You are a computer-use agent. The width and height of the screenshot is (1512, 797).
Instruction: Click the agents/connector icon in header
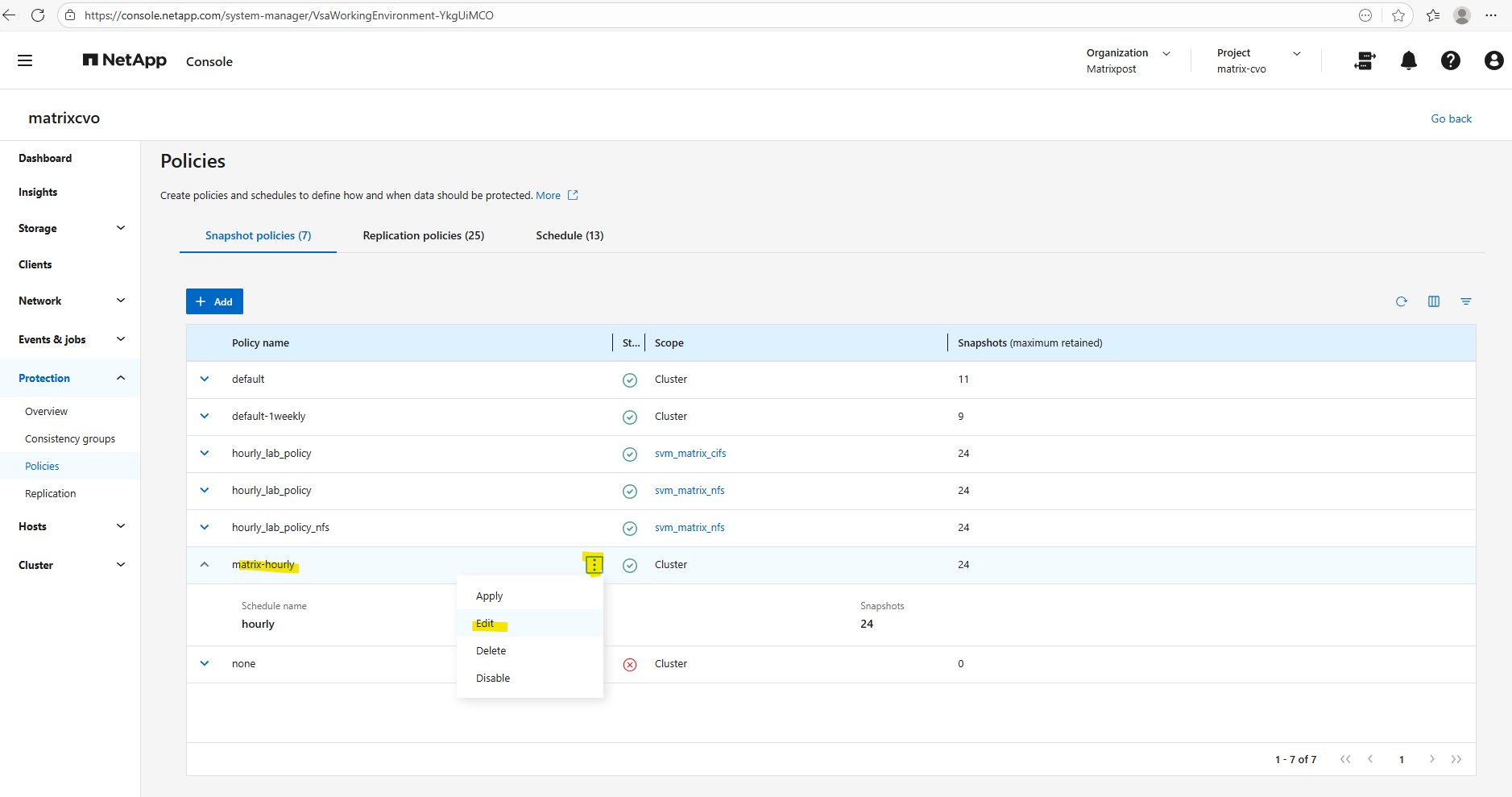tap(1365, 60)
